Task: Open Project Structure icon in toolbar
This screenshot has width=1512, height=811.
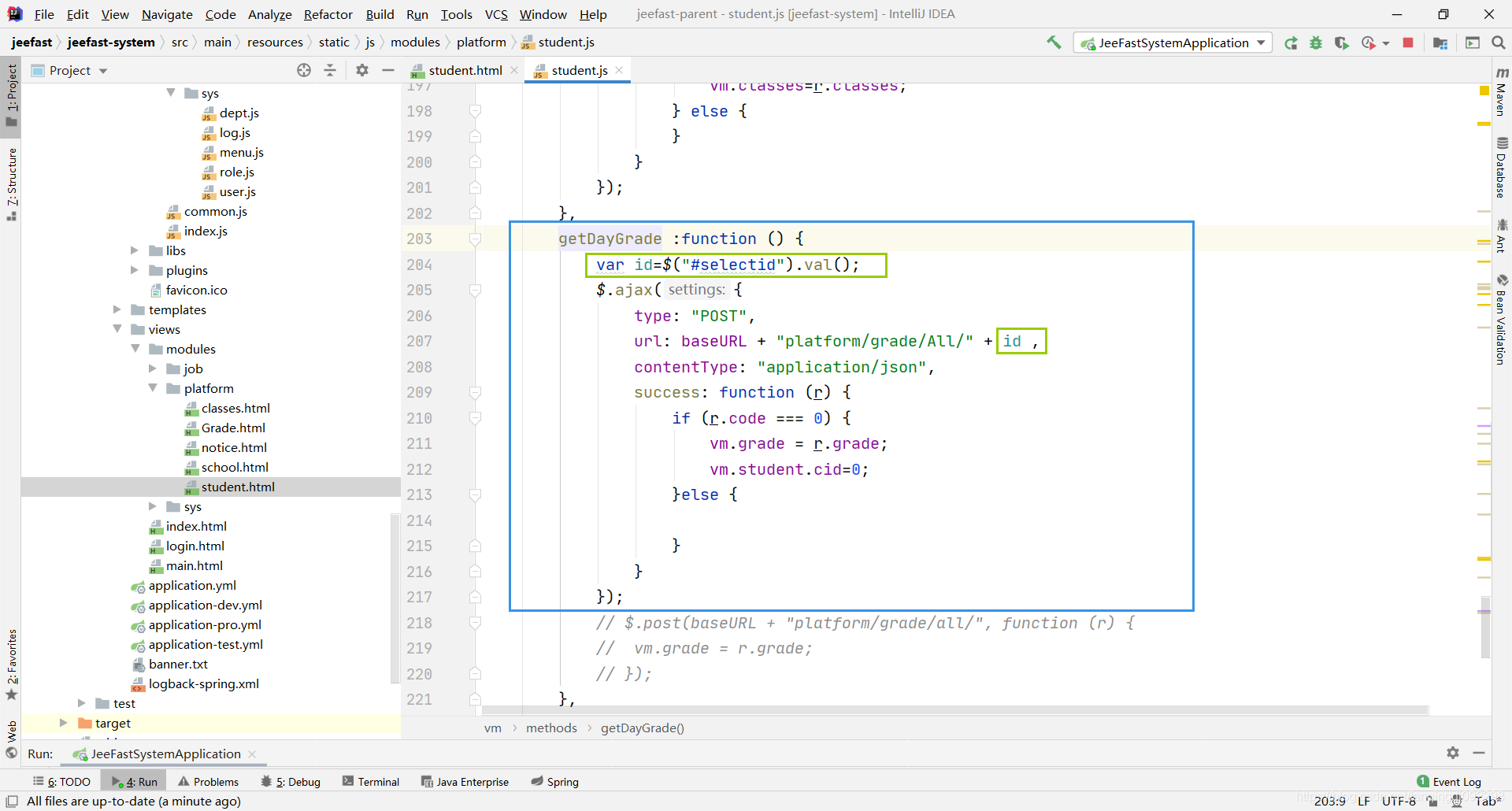Action: pos(1440,43)
